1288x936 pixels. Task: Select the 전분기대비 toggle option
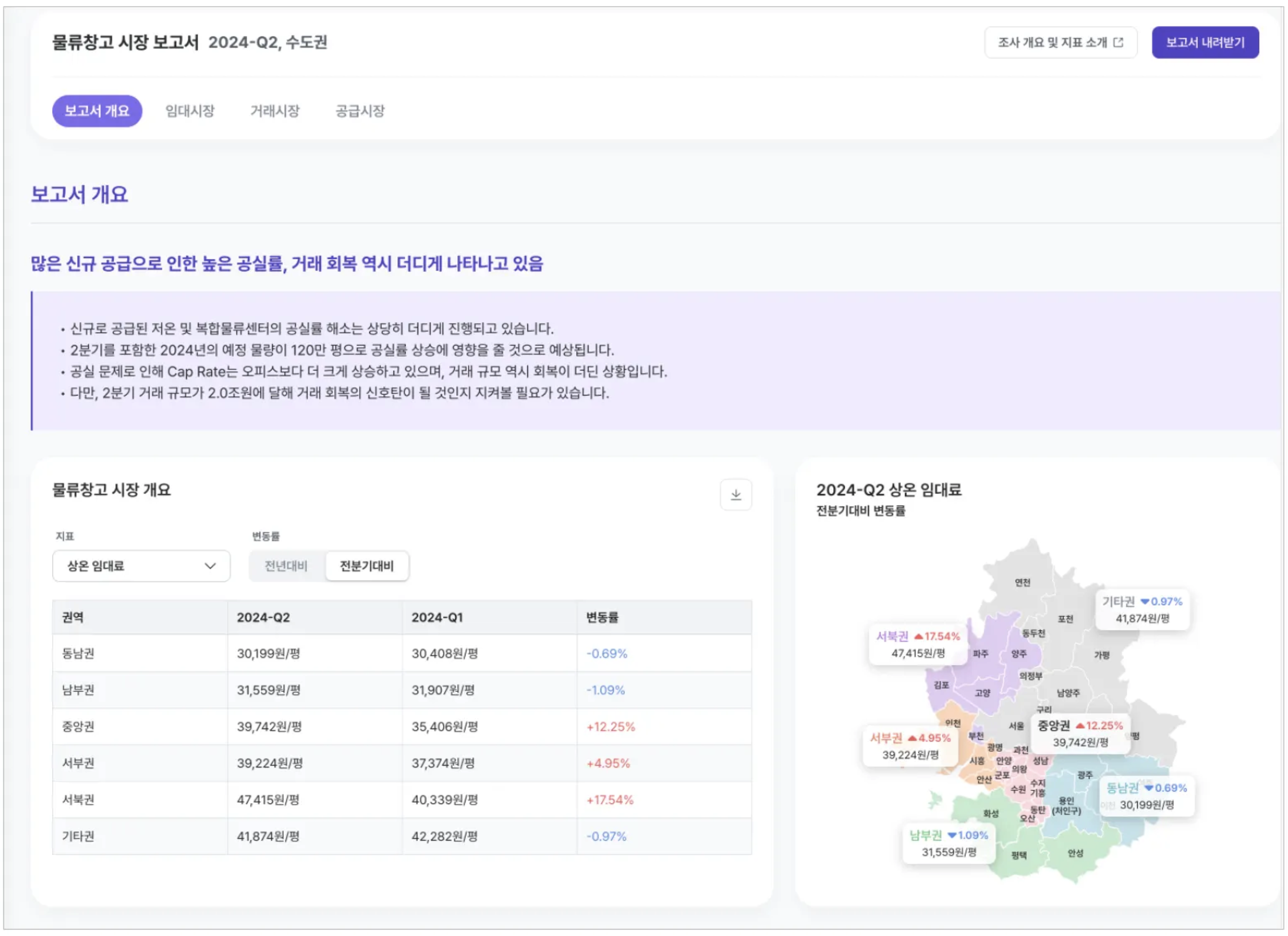[x=367, y=566]
